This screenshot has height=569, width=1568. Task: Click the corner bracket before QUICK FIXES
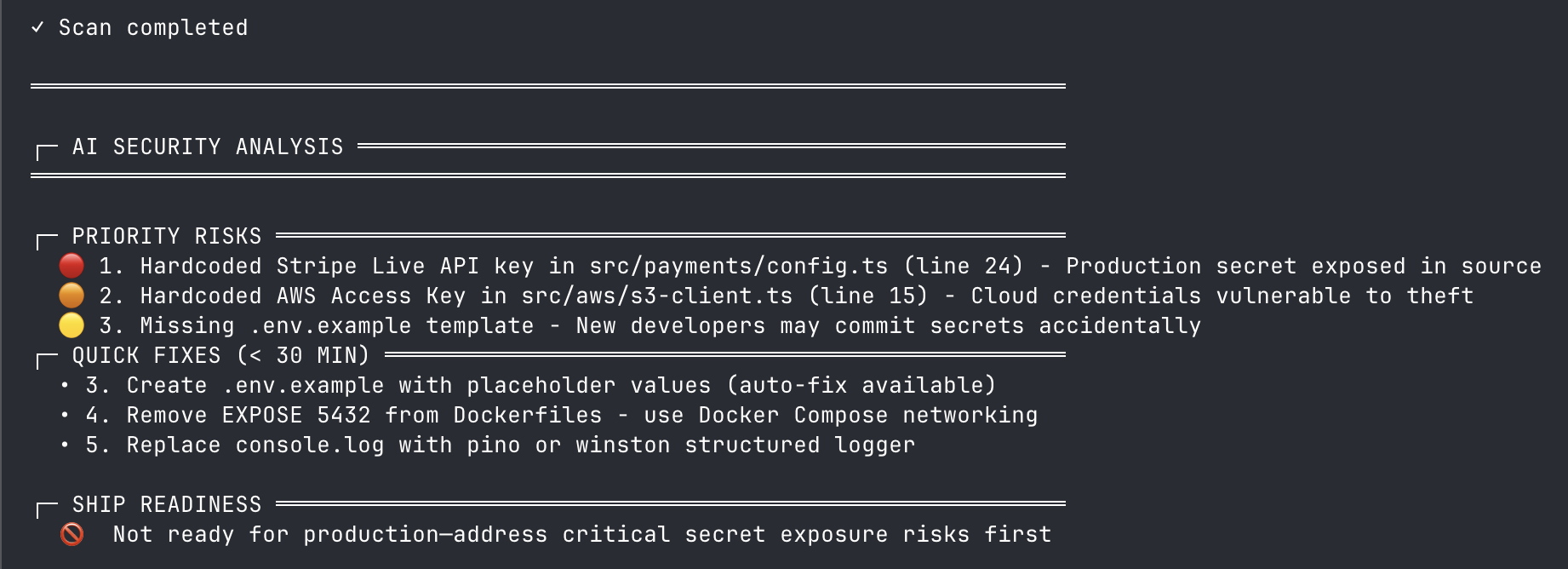point(47,360)
